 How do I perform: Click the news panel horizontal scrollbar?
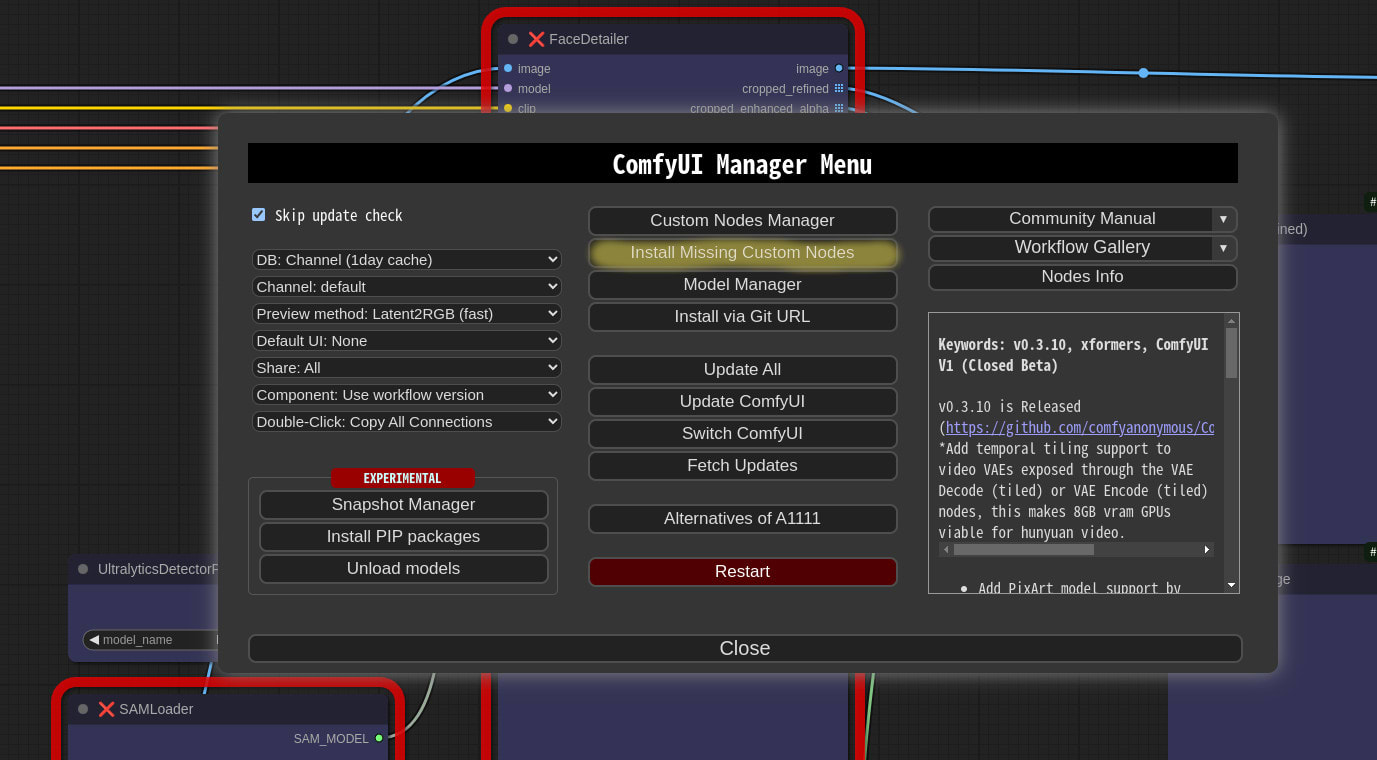coord(1076,550)
